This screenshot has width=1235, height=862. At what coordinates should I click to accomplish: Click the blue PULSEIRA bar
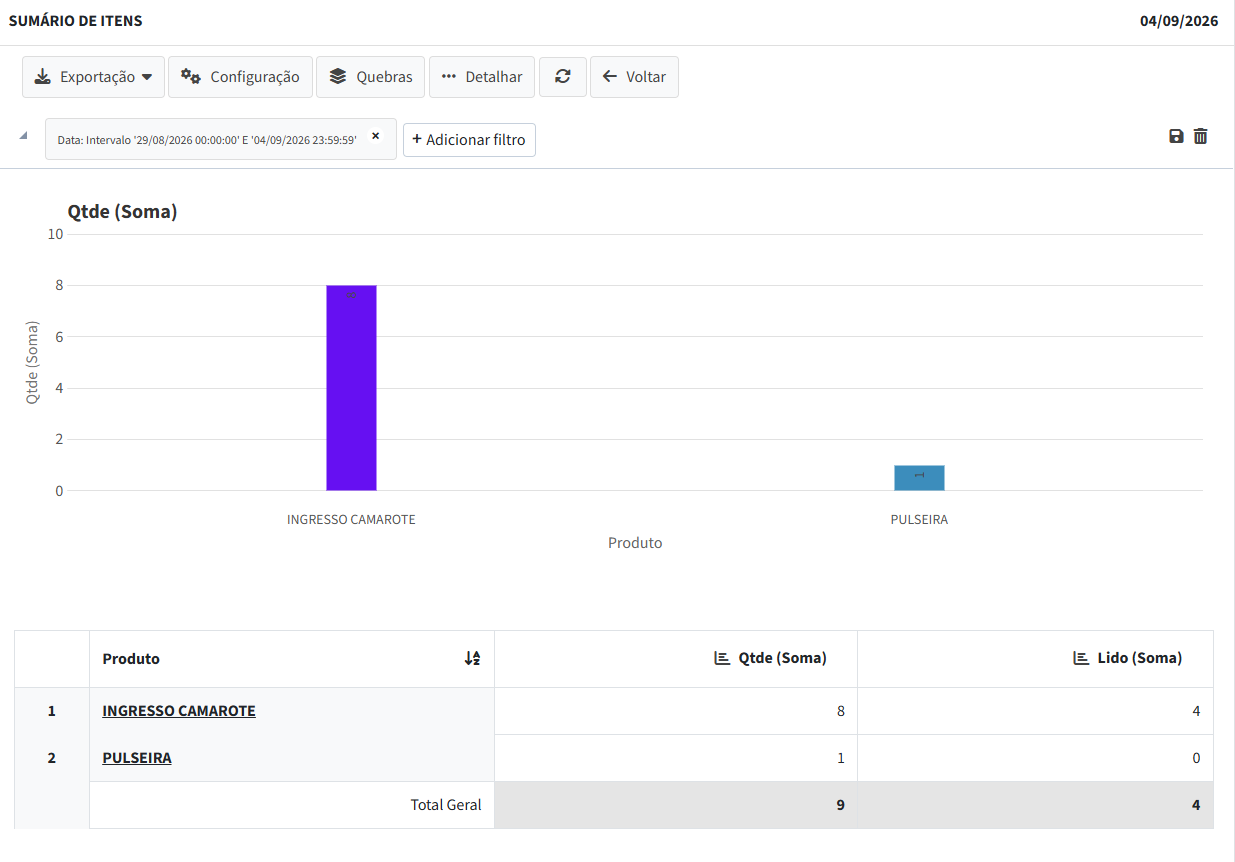pyautogui.click(x=919, y=478)
